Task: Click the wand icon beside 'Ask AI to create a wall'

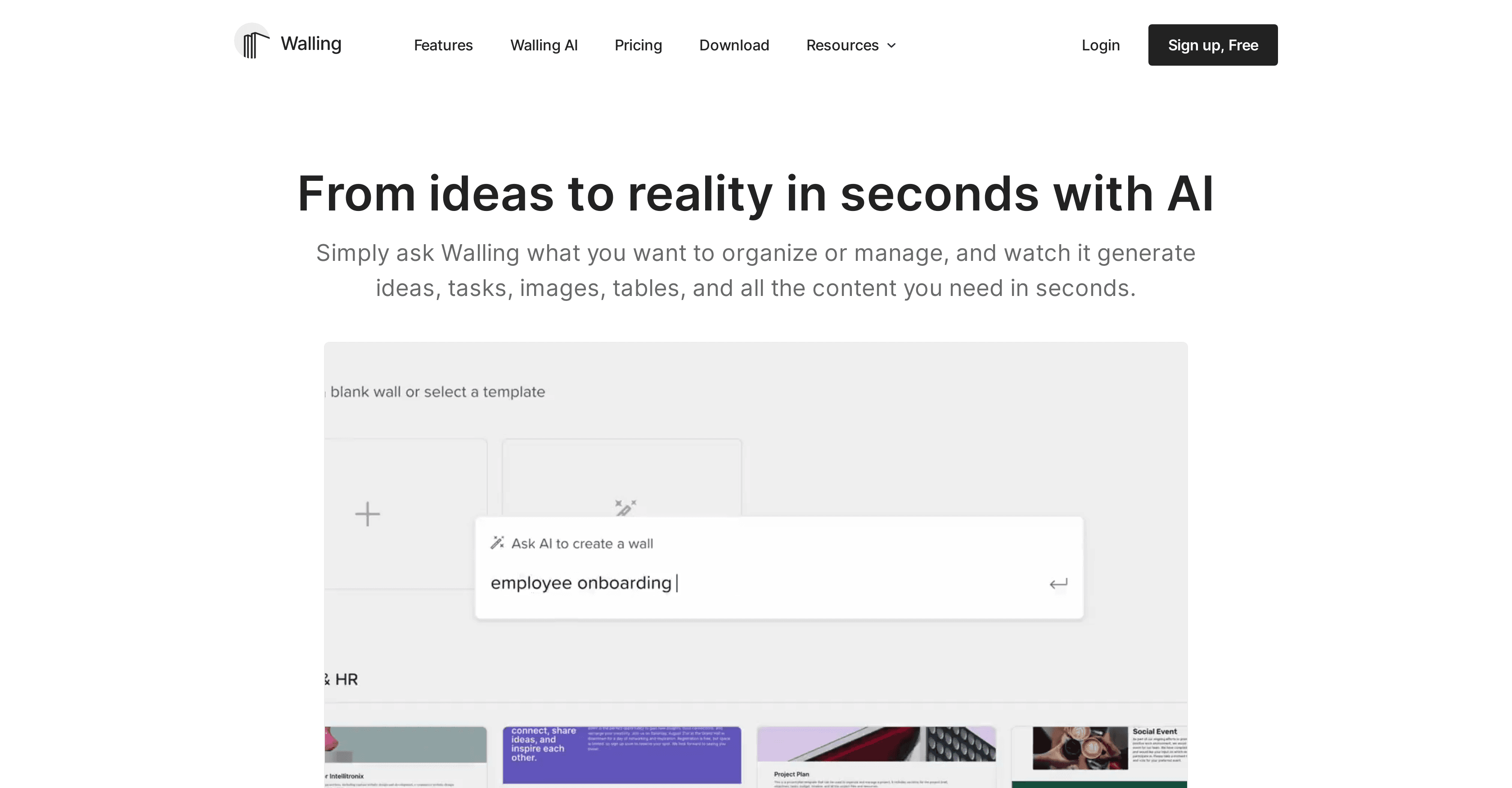Action: click(499, 543)
